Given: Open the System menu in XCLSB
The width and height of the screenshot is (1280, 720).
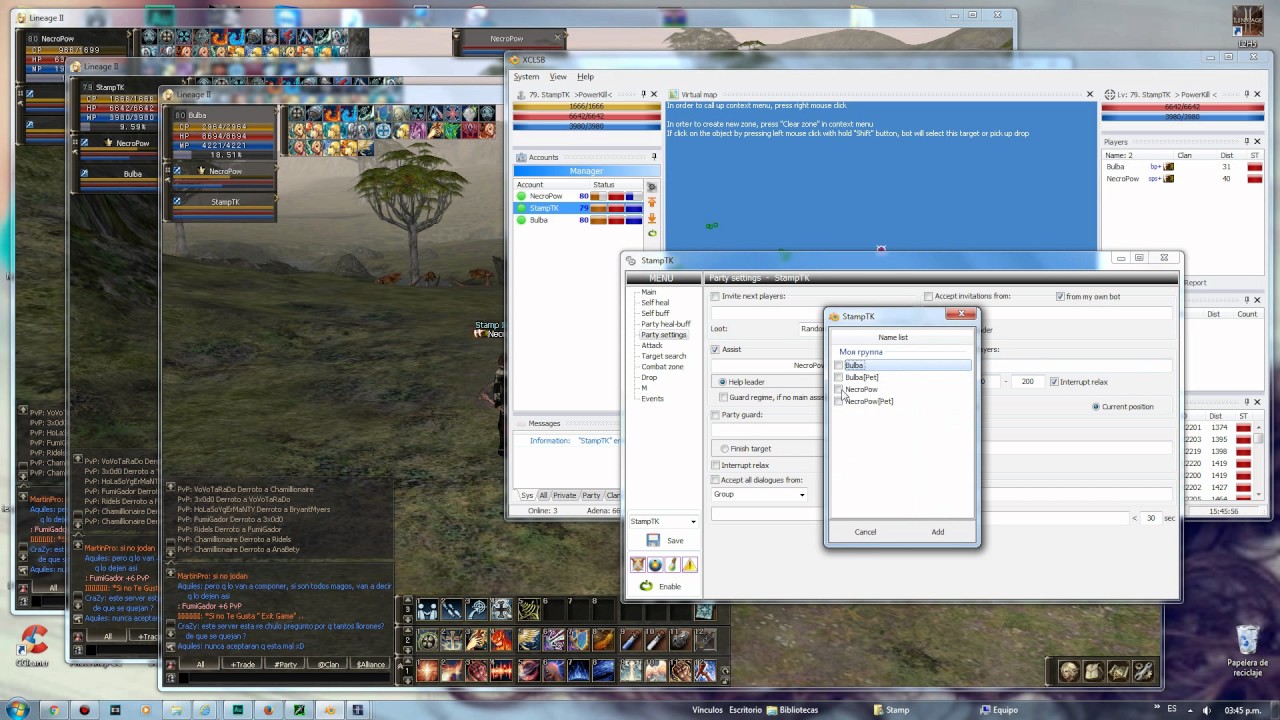Looking at the screenshot, I should 526,77.
